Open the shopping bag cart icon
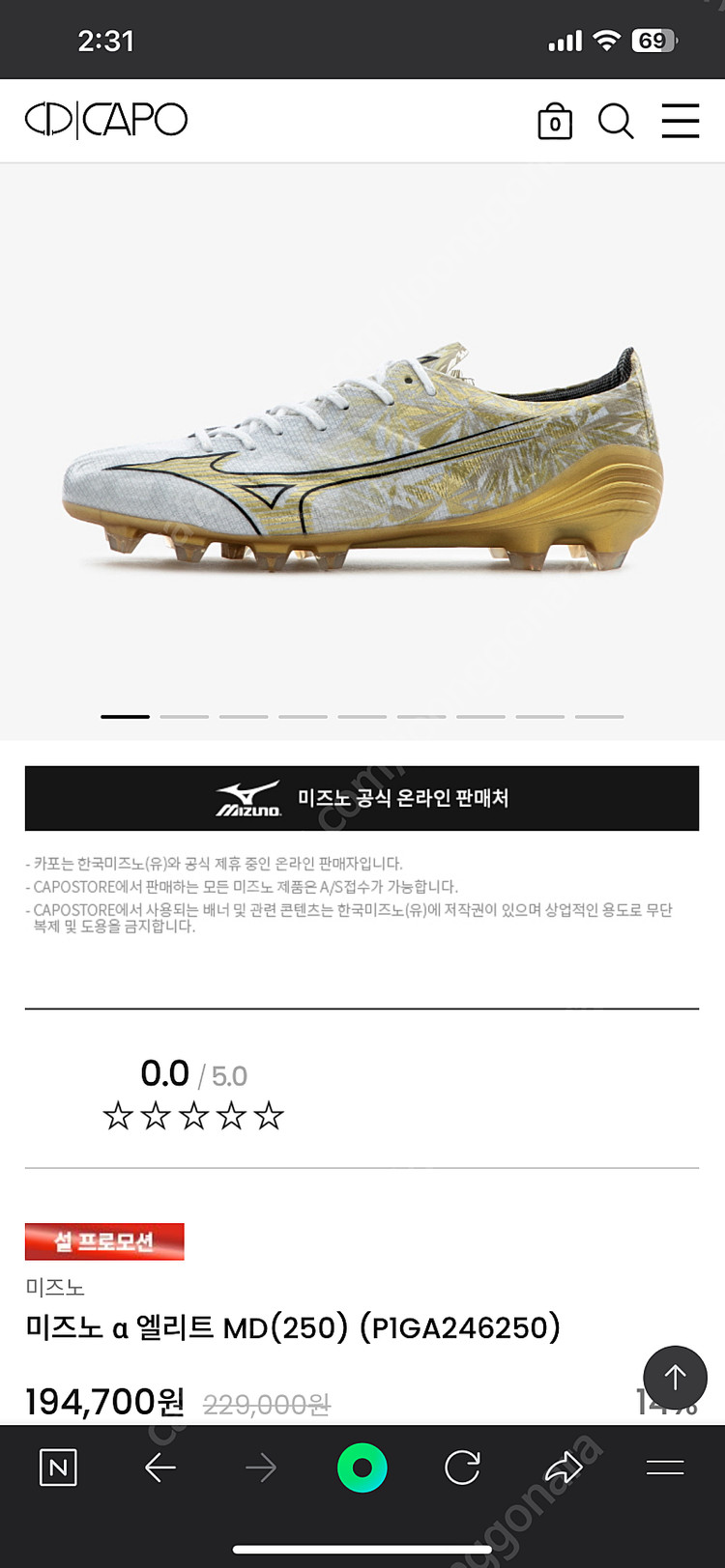The image size is (725, 1568). coord(555,122)
